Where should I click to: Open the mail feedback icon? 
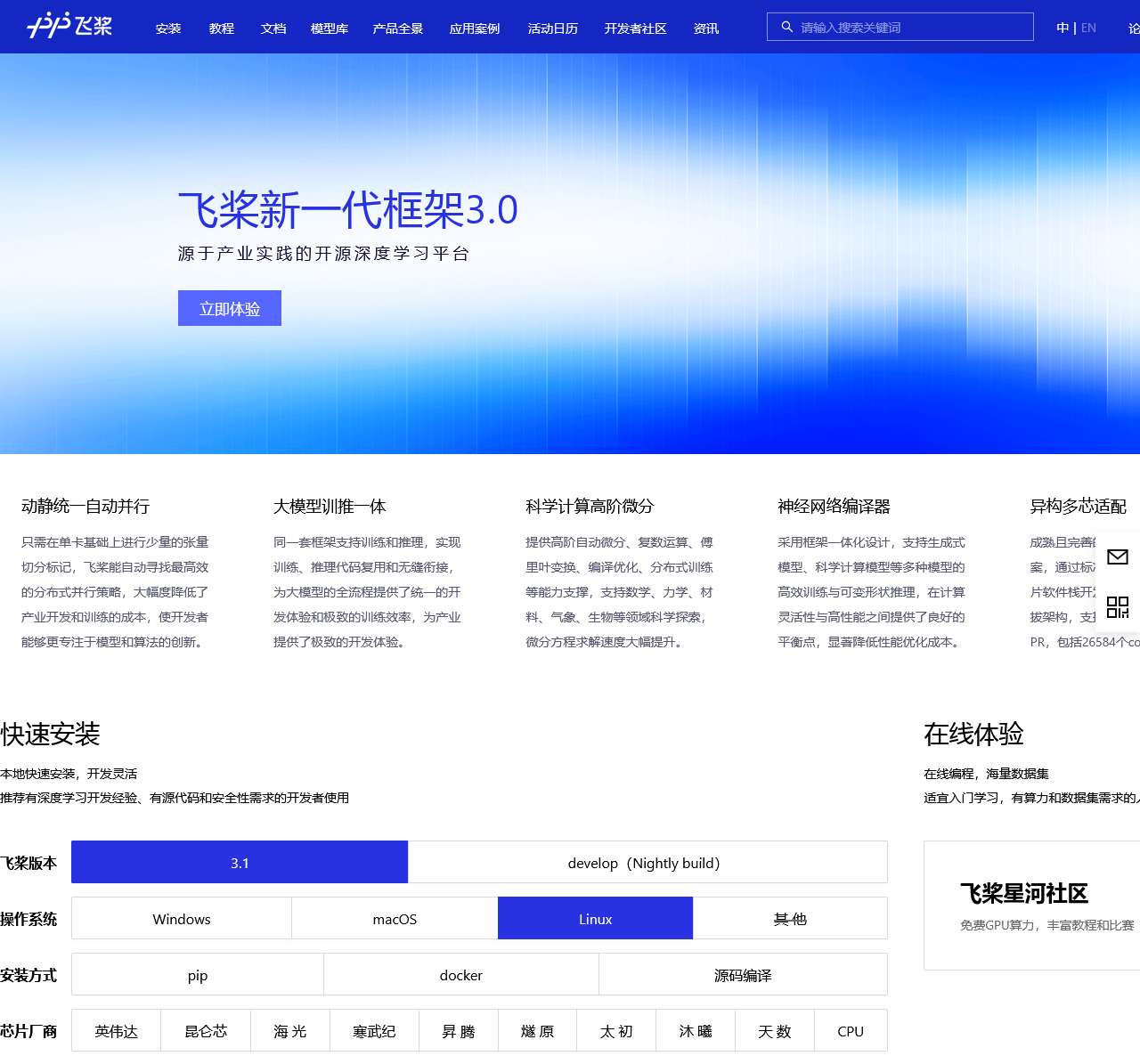1117,557
